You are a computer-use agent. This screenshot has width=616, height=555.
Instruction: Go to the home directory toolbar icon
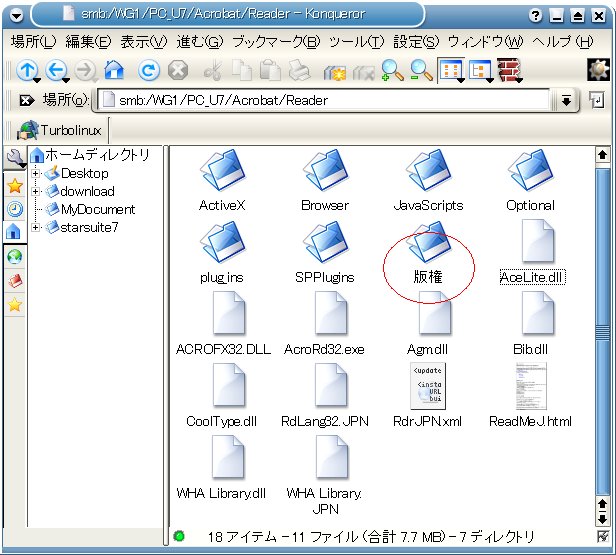pos(114,71)
